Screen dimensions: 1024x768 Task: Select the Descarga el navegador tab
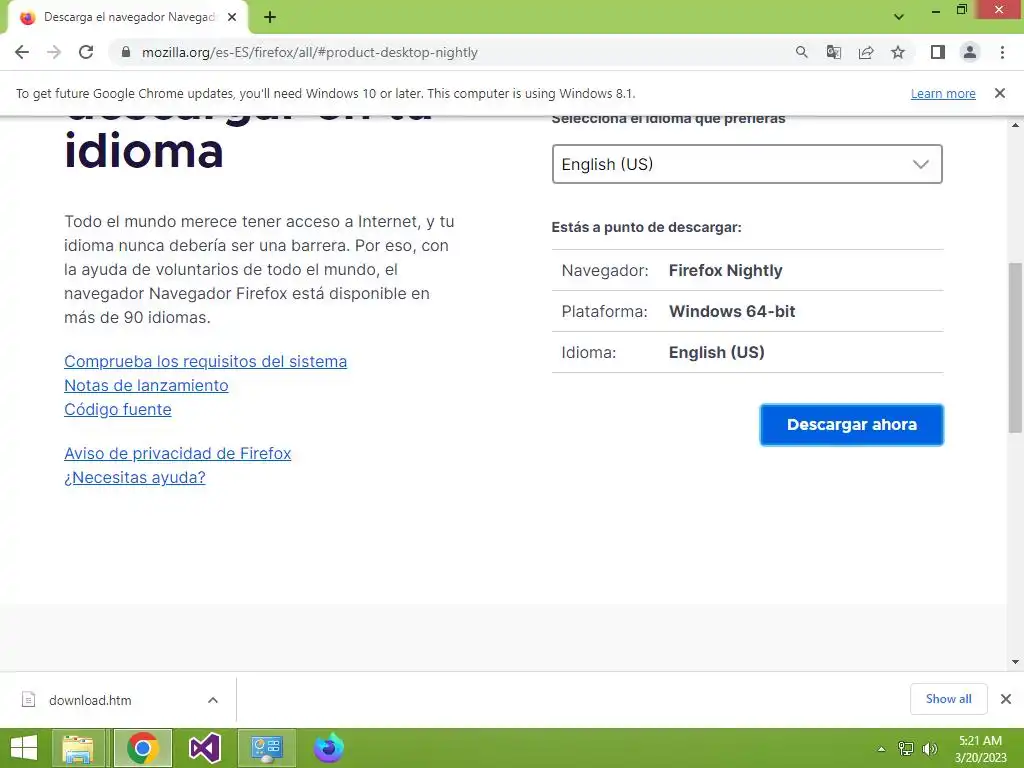click(x=128, y=18)
